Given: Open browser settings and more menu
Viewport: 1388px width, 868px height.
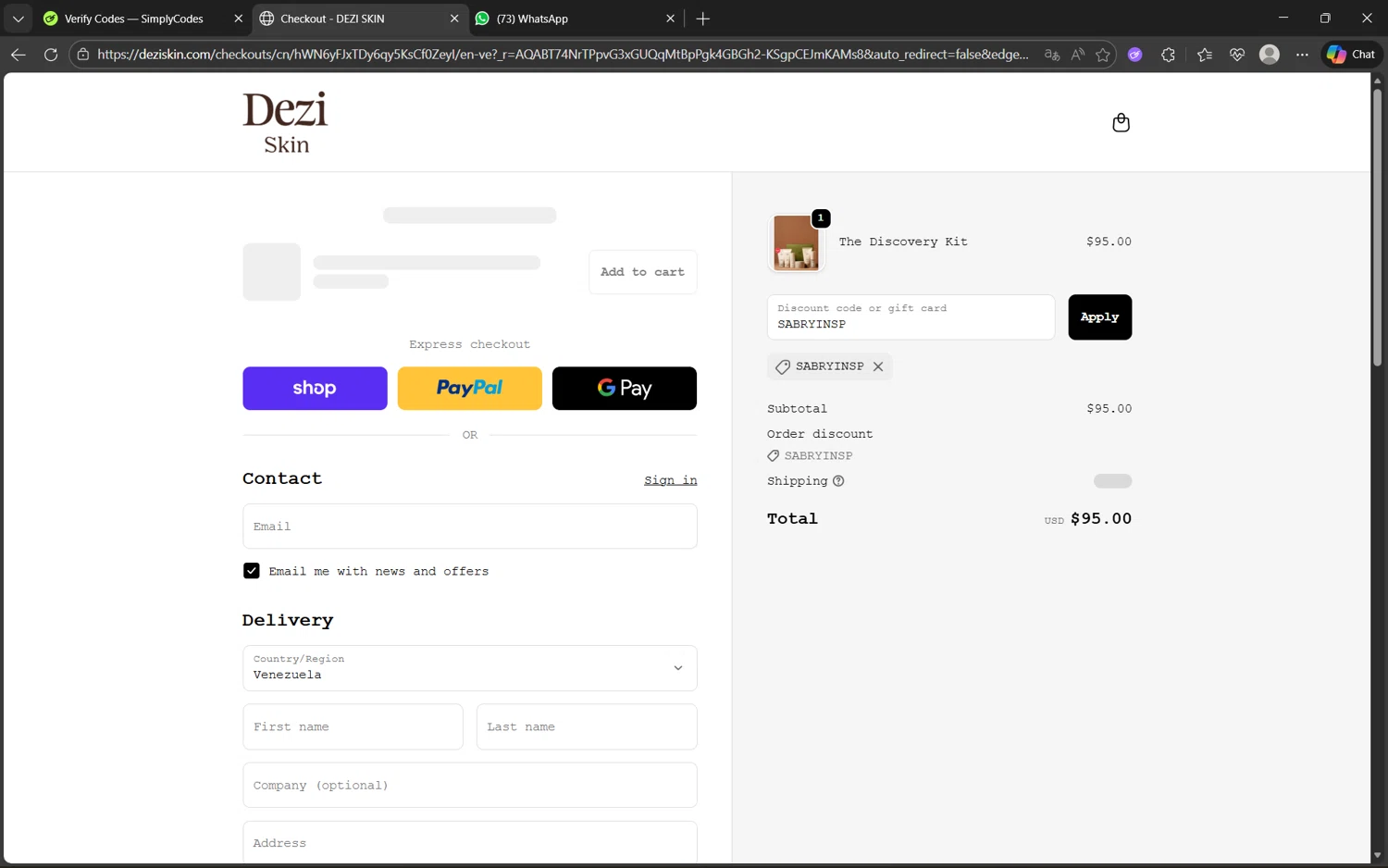Looking at the screenshot, I should [x=1302, y=55].
